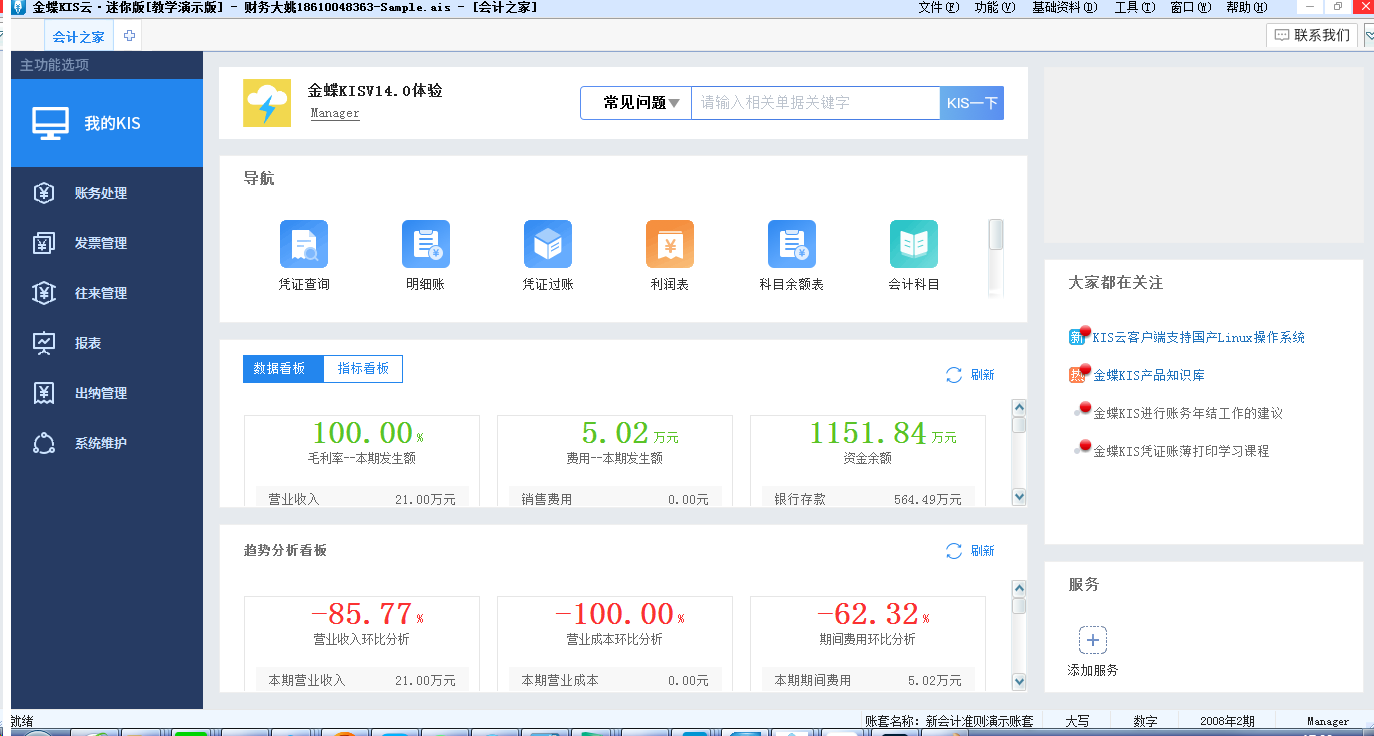Click the 费用--本期发生额 card
This screenshot has height=736, width=1374.
[x=615, y=461]
